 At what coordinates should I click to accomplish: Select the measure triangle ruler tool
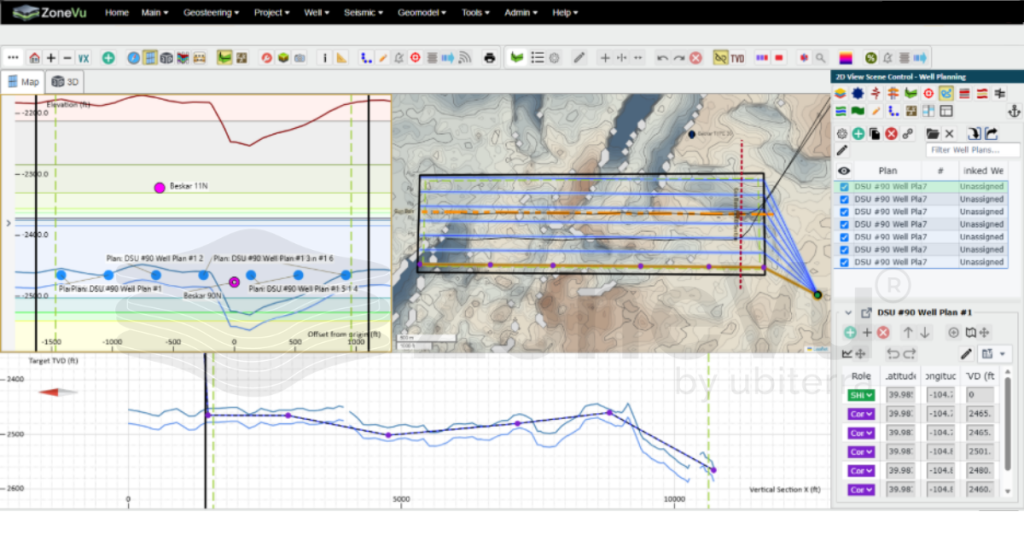342,58
